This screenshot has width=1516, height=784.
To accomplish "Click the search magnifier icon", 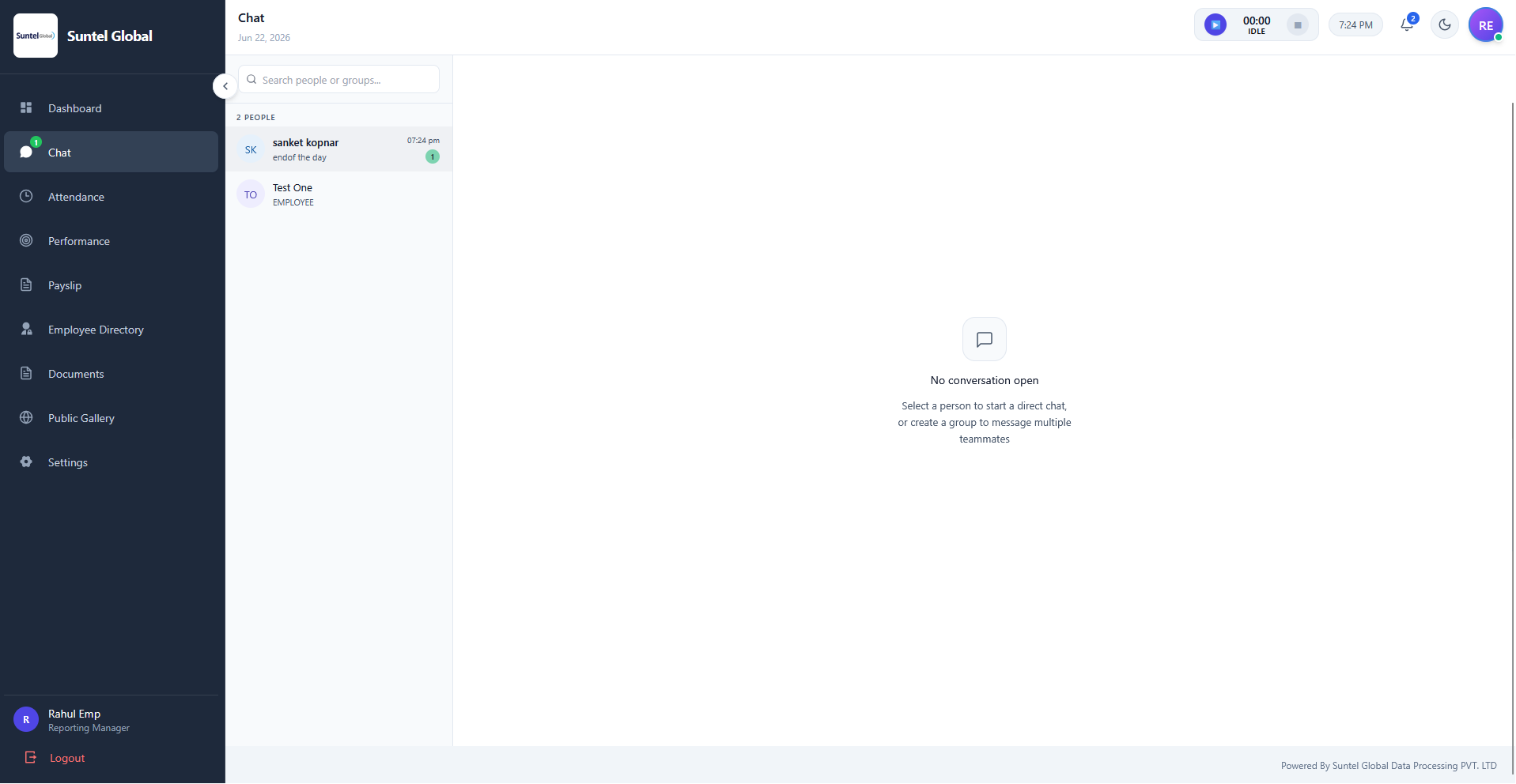I will point(251,79).
